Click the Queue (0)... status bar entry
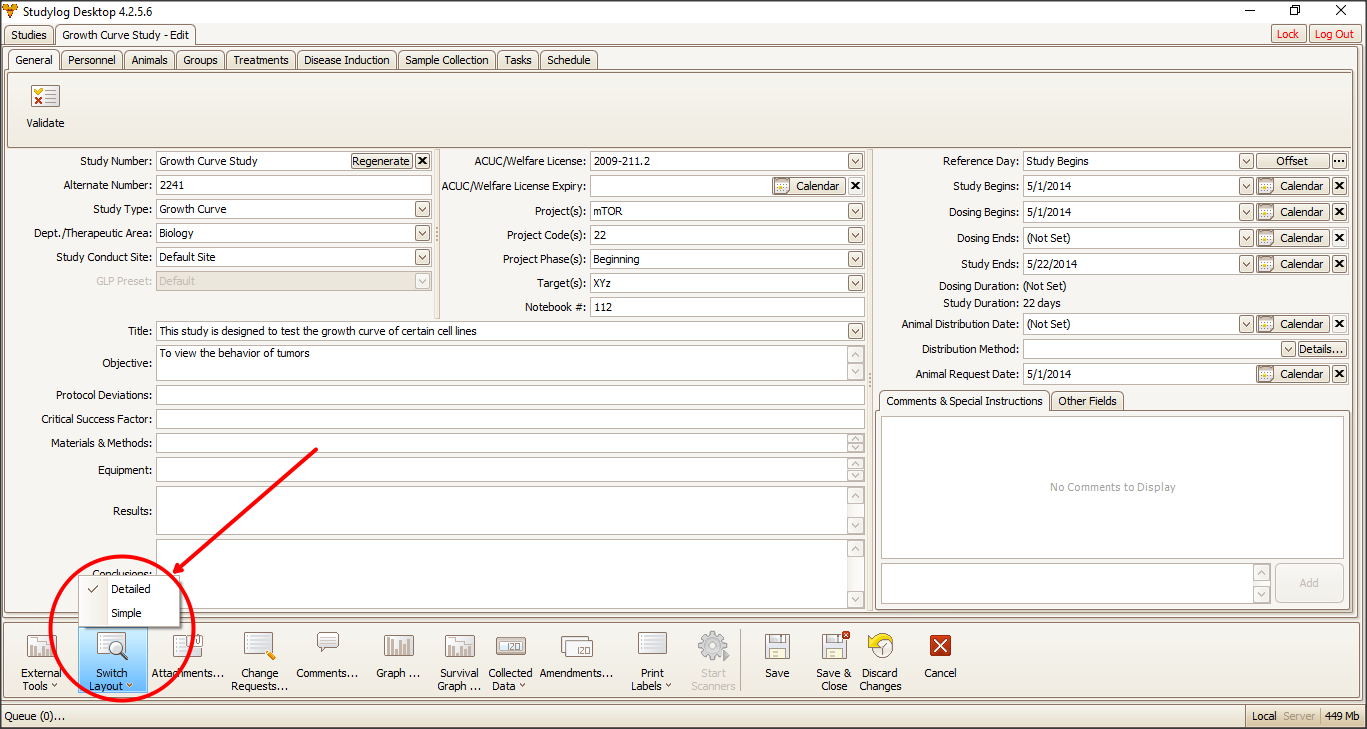 point(35,716)
